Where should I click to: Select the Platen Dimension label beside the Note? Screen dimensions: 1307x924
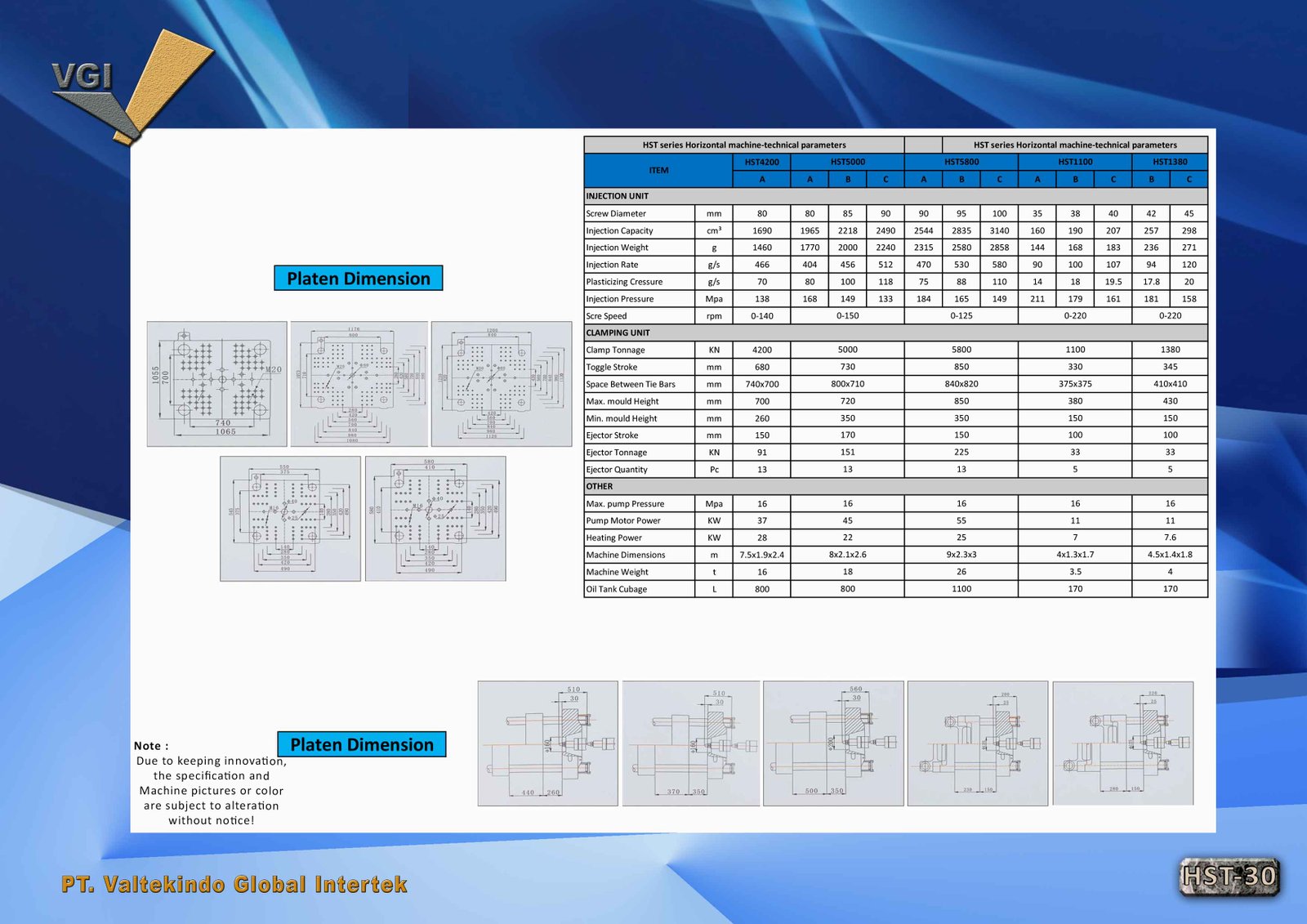pos(362,744)
